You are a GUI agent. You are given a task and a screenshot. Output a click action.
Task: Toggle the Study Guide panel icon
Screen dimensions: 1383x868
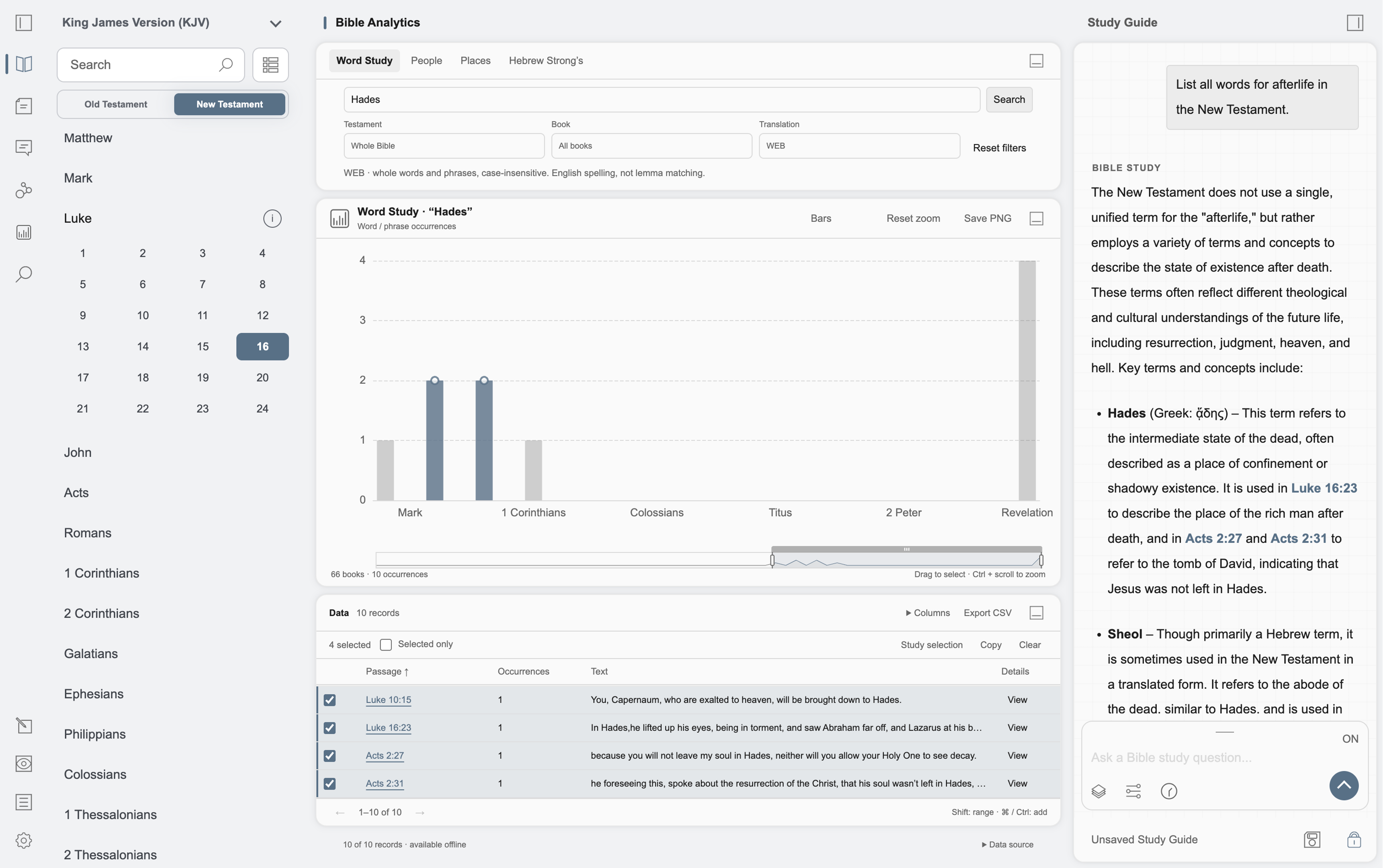click(1355, 23)
